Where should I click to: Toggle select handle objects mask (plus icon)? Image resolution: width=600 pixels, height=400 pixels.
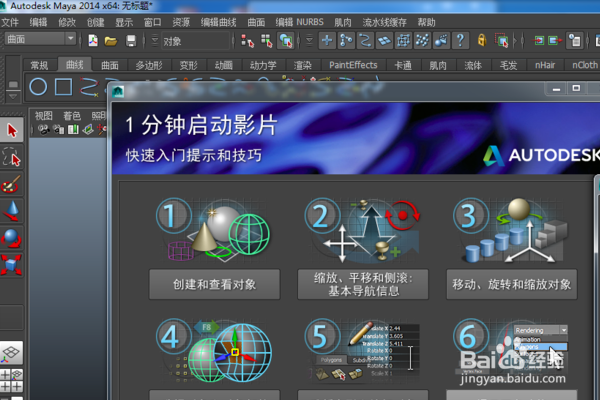(x=327, y=40)
